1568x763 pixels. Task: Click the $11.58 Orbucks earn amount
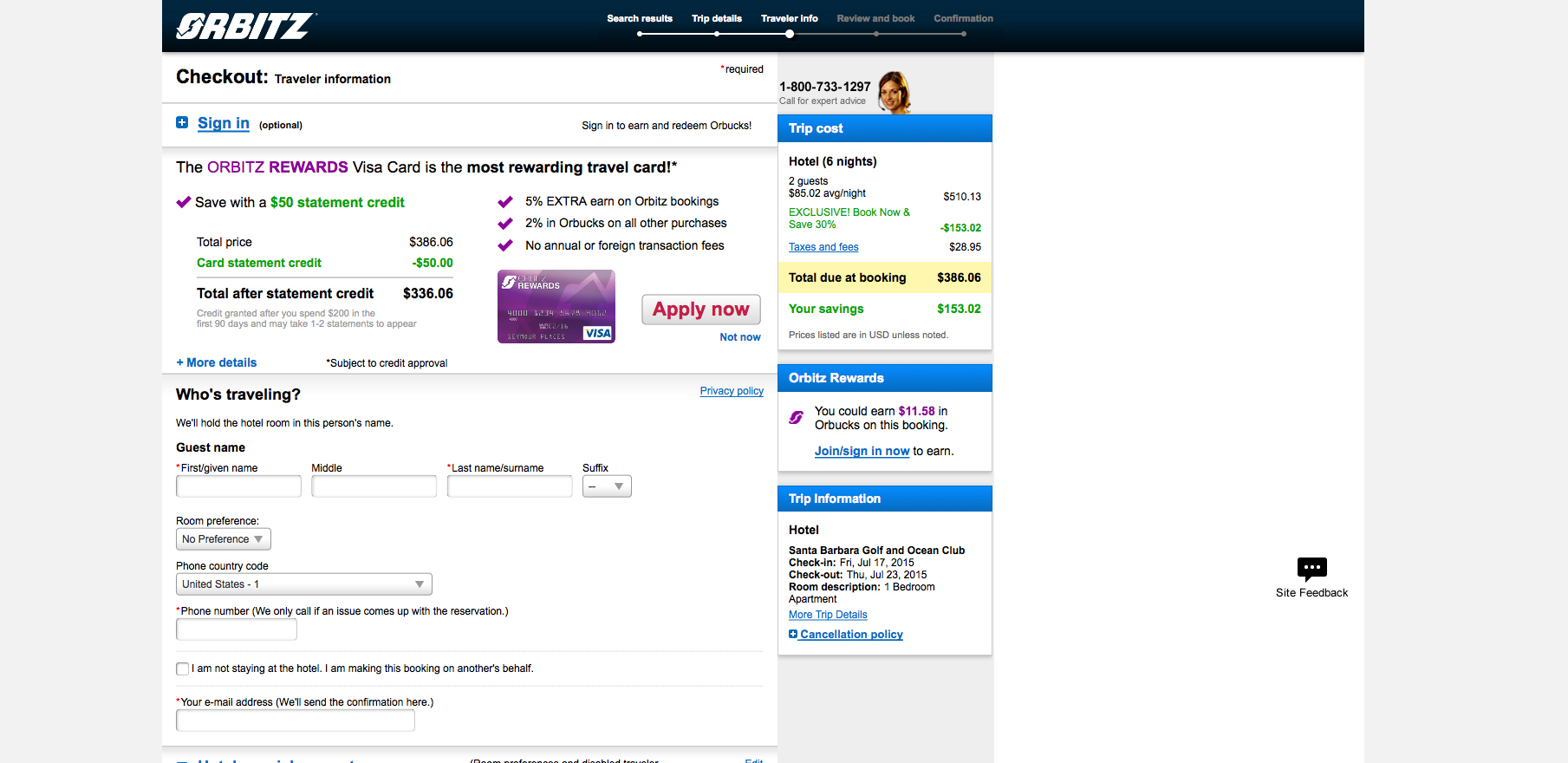[x=917, y=411]
